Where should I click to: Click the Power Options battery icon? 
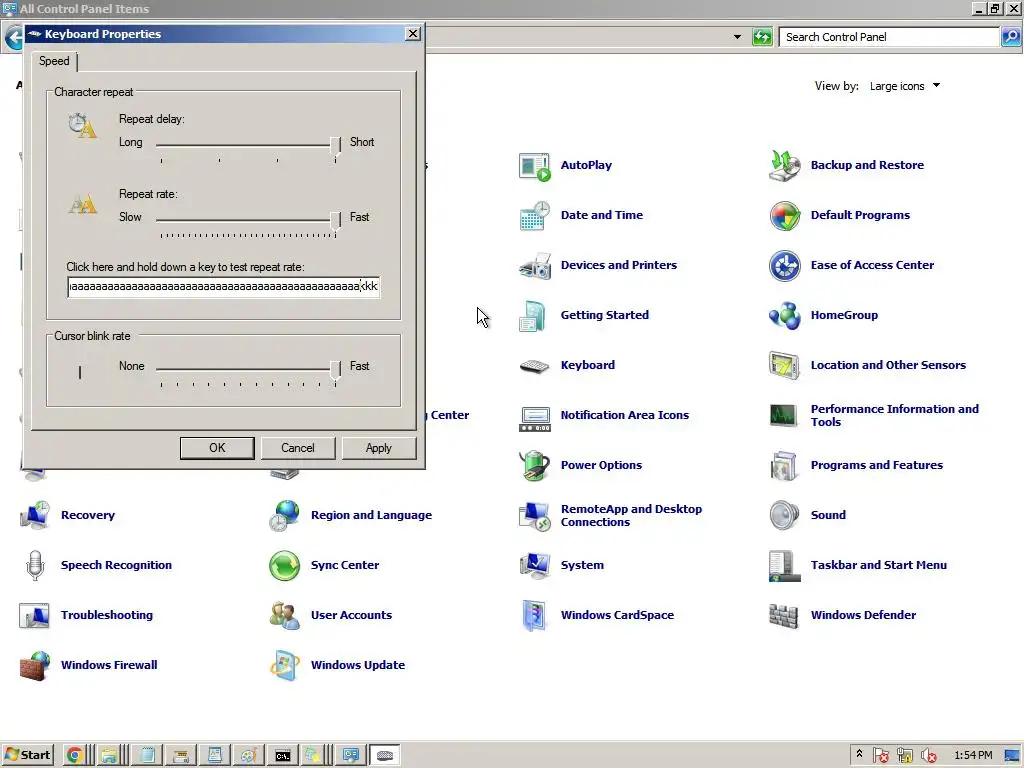pyautogui.click(x=534, y=466)
